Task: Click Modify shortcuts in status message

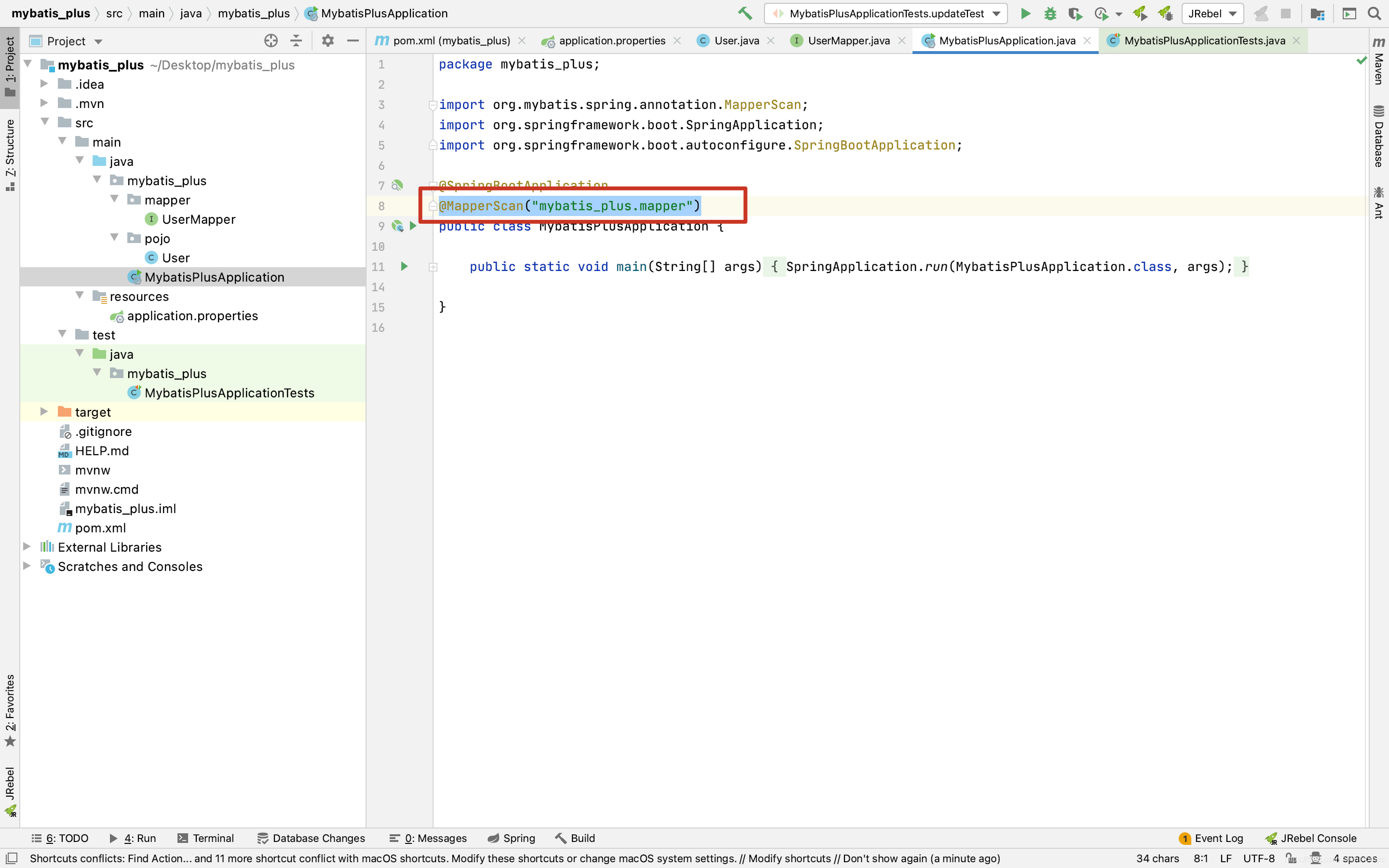Action: click(789, 858)
